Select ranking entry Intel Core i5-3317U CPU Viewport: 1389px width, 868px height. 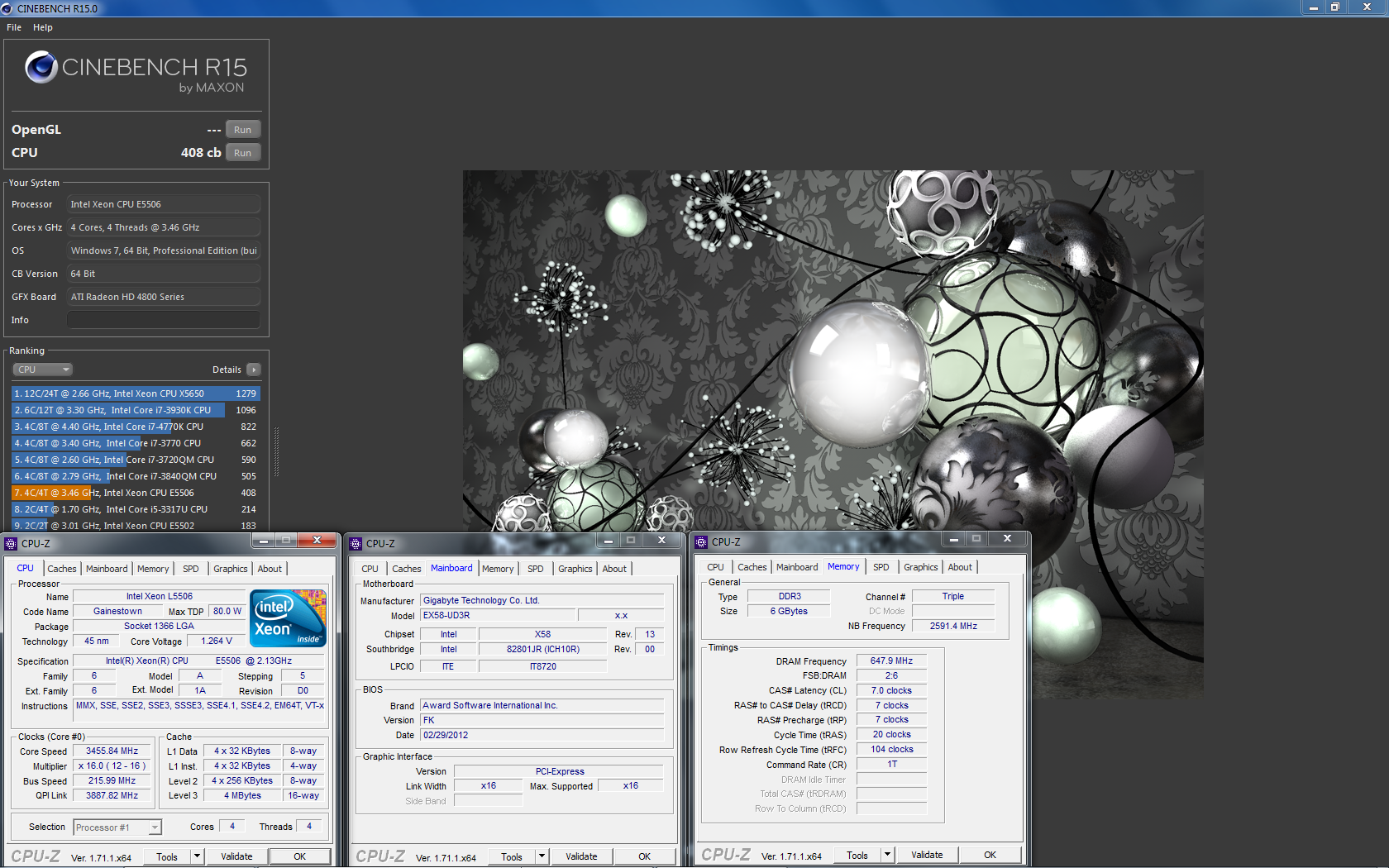(x=136, y=509)
